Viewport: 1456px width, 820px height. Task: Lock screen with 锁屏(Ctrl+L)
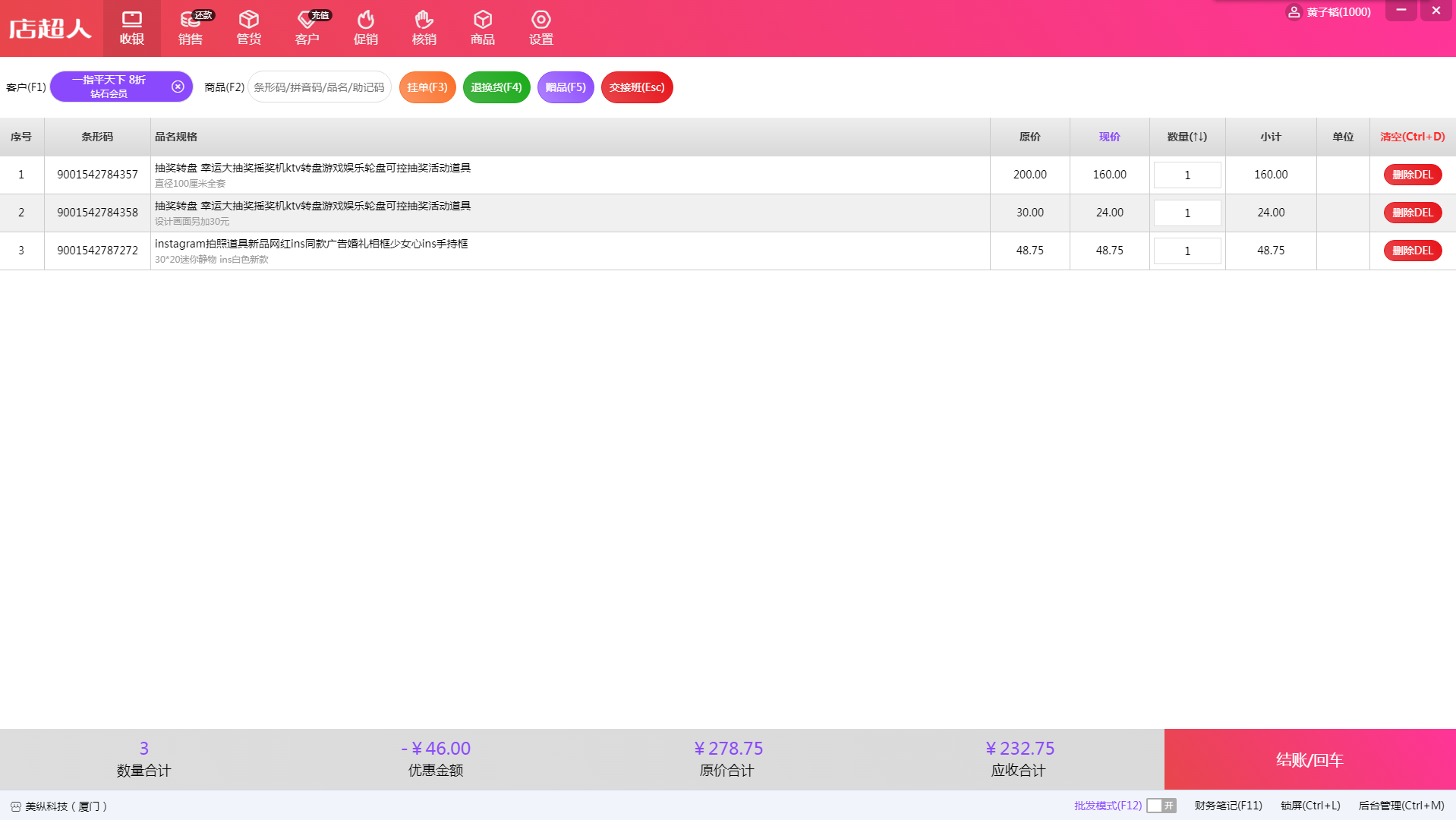coord(1310,806)
